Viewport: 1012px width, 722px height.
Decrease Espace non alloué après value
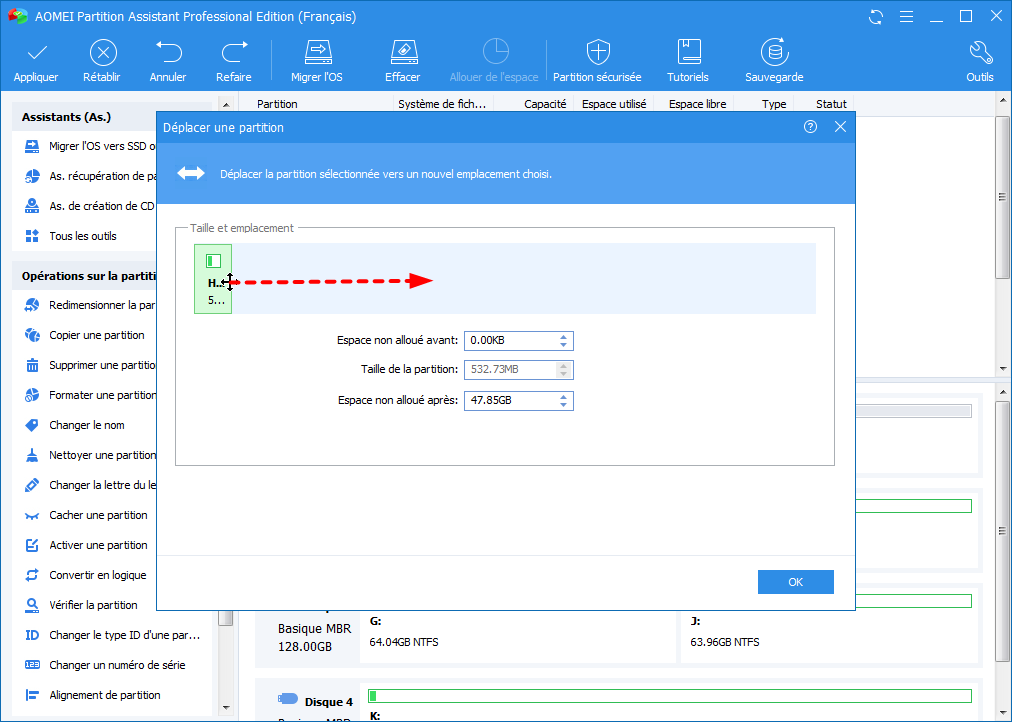coord(563,405)
